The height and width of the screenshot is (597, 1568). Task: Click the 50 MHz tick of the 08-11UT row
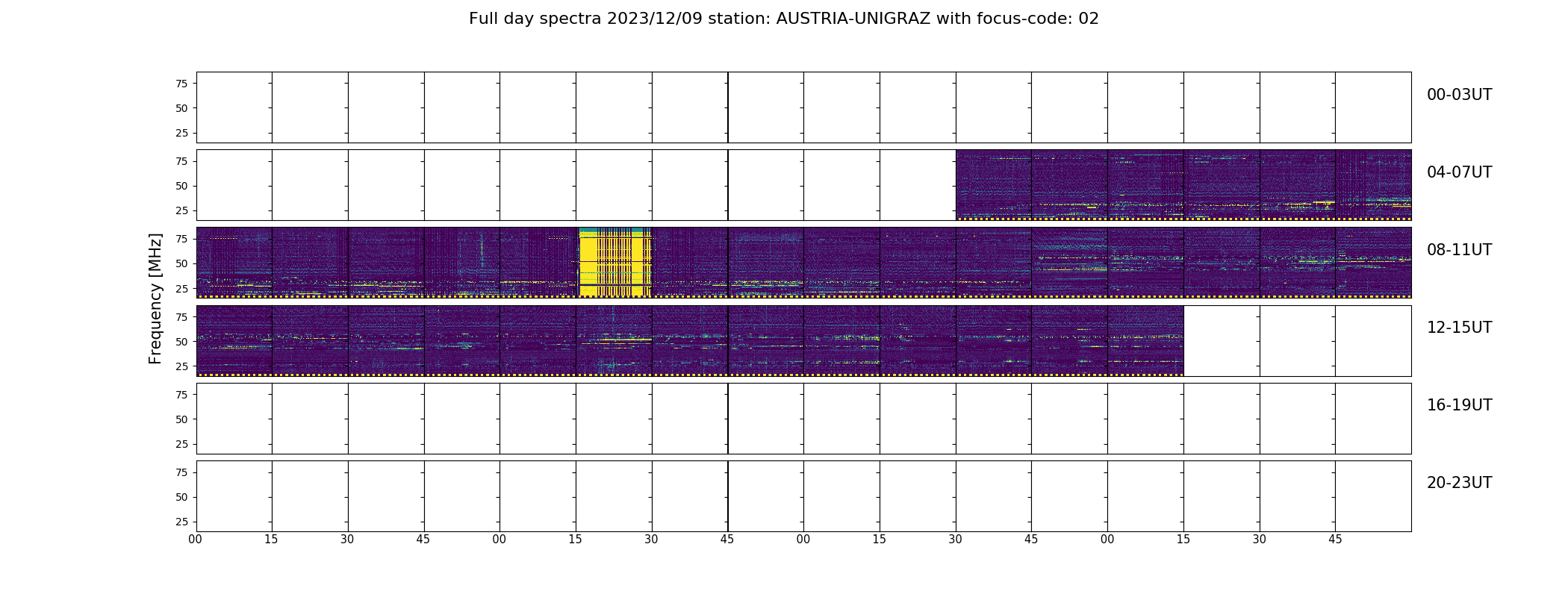pos(181,263)
